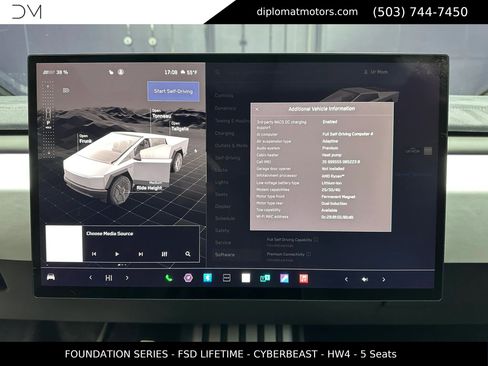488x366 pixels.
Task: Skip to previous track in media player
Action: (94, 254)
